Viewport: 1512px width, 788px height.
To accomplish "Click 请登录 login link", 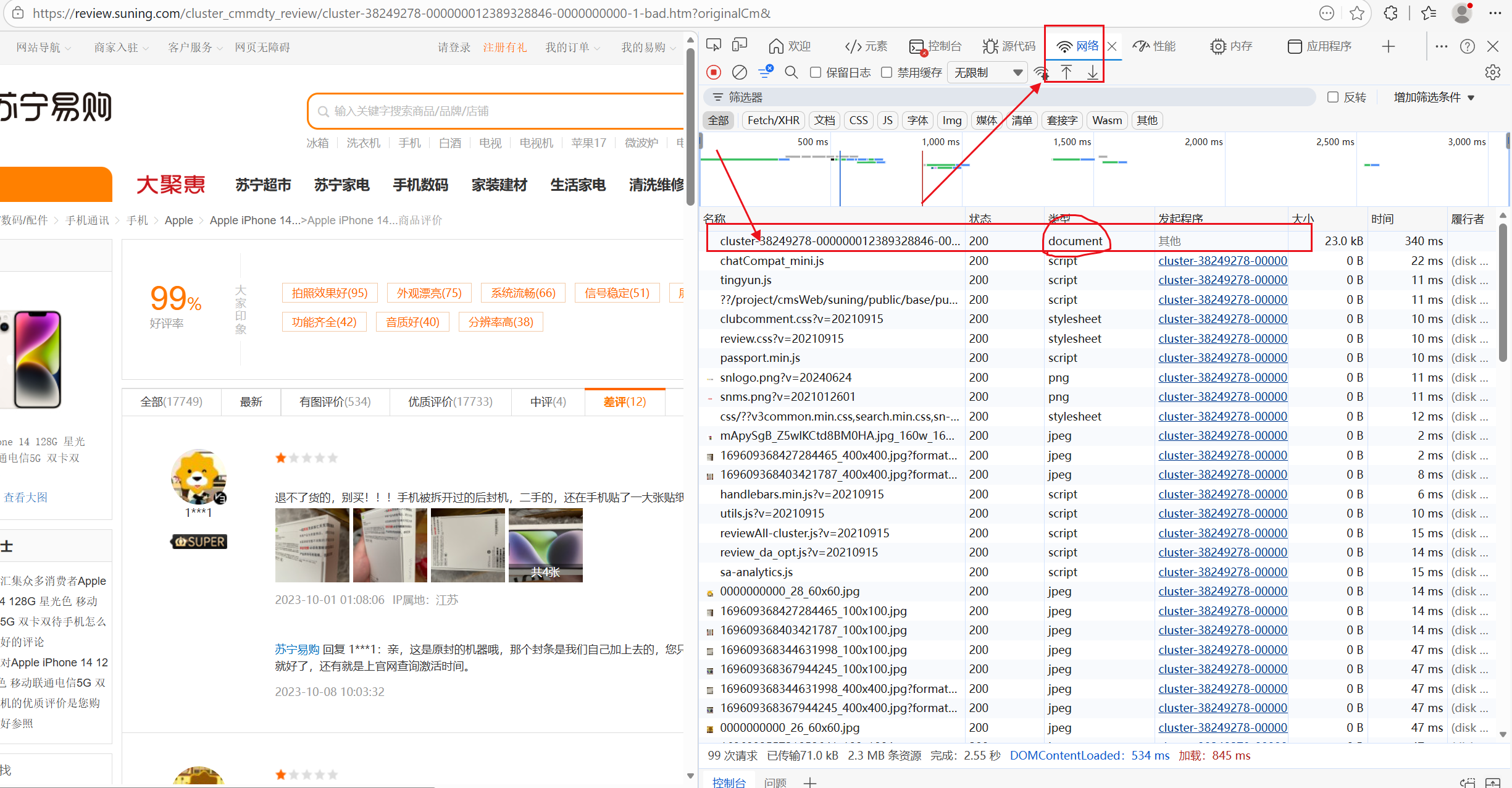I will [x=454, y=48].
